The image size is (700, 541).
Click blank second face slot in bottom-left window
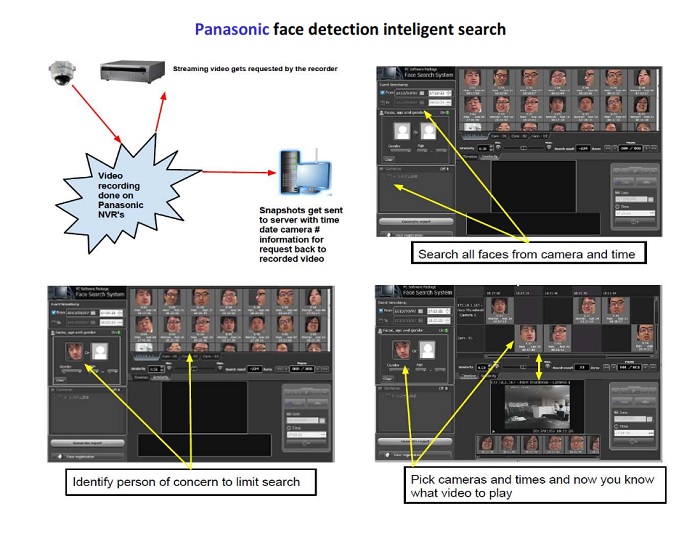pyautogui.click(x=100, y=352)
